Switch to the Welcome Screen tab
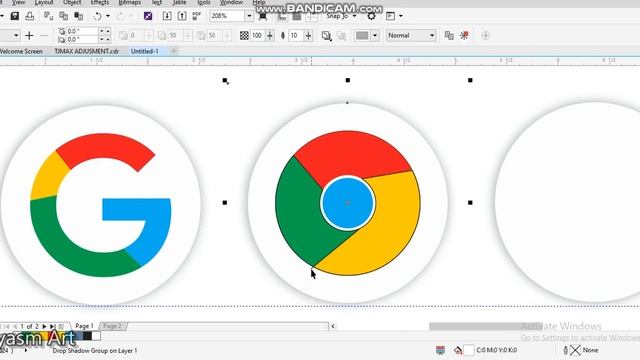The width and height of the screenshot is (640, 360). pos(21,51)
